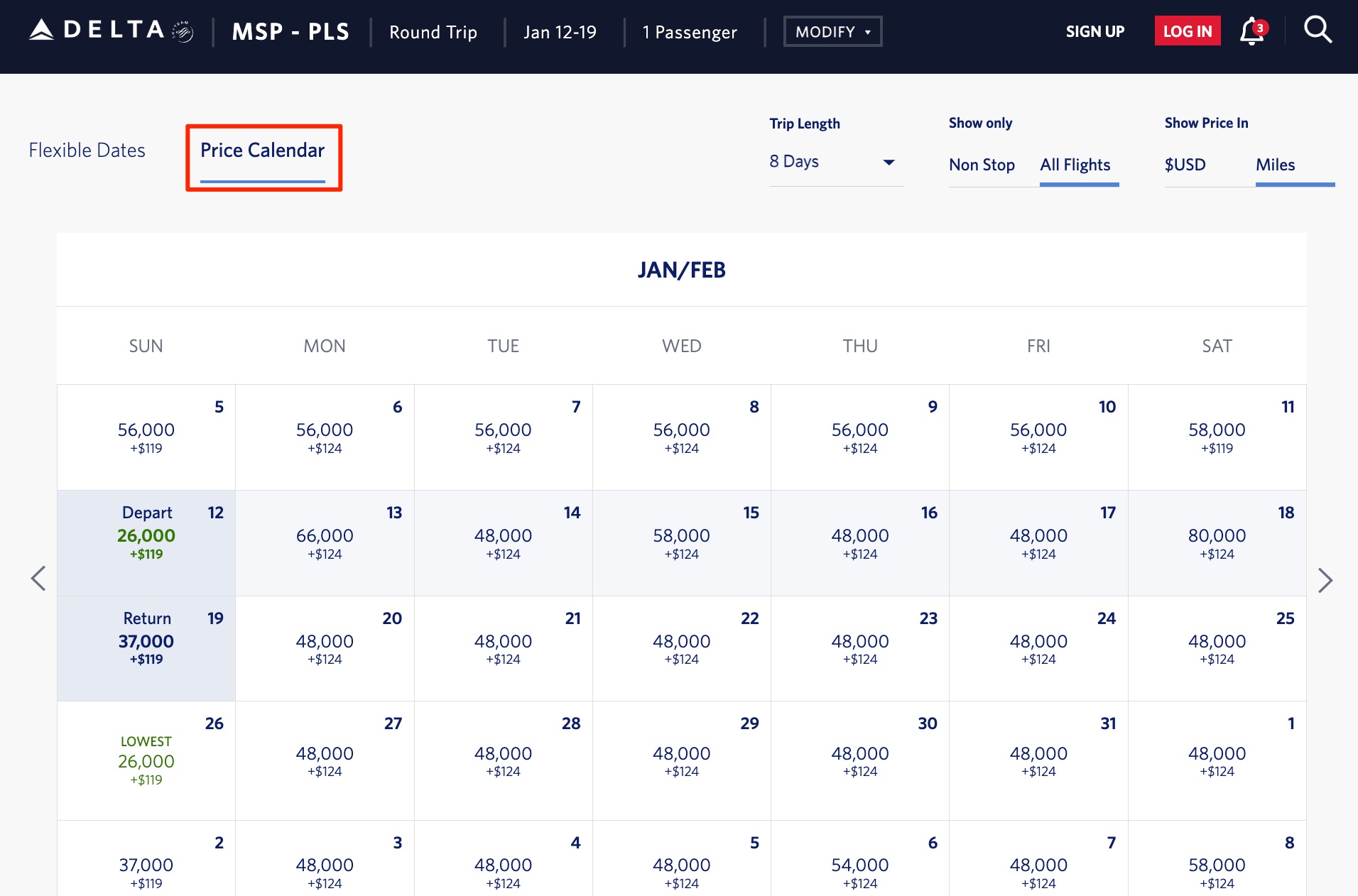
Task: Choose January 25 date cell
Action: click(1217, 648)
